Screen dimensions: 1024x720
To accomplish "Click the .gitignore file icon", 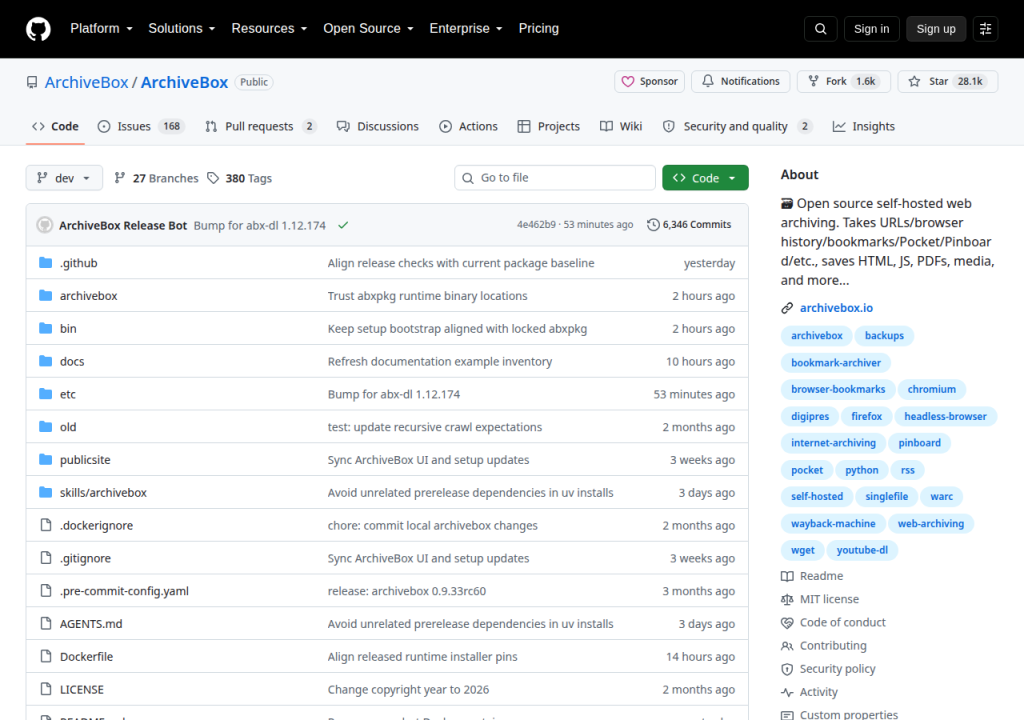I will coord(46,557).
